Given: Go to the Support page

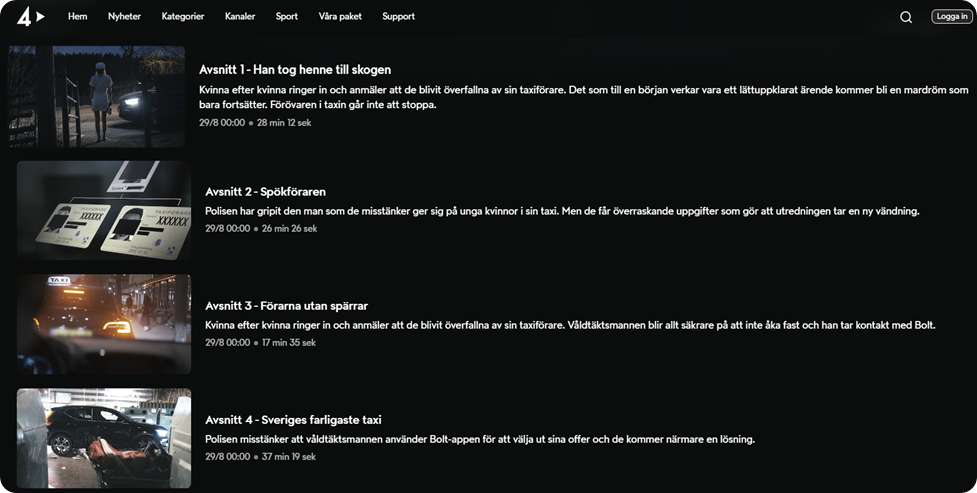Looking at the screenshot, I should [x=399, y=16].
